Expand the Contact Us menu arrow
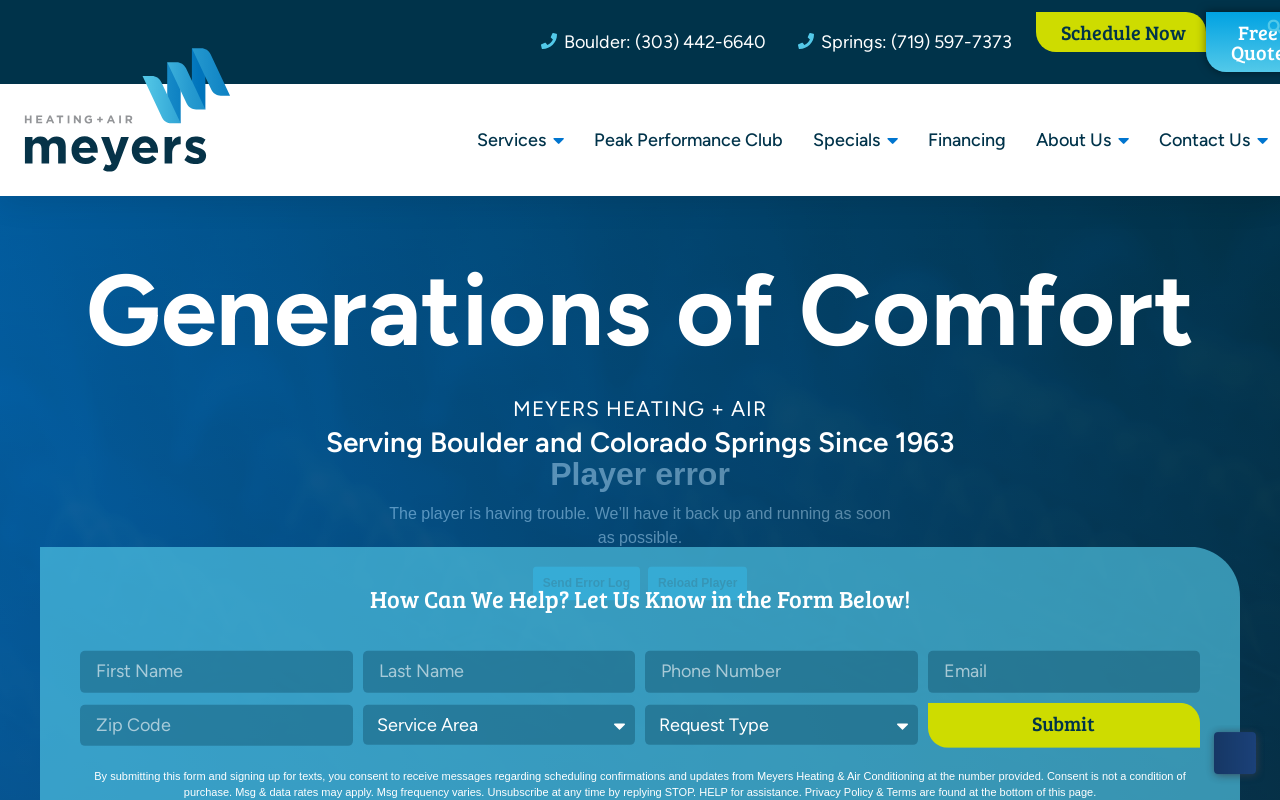This screenshot has height=800, width=1280. [1262, 141]
